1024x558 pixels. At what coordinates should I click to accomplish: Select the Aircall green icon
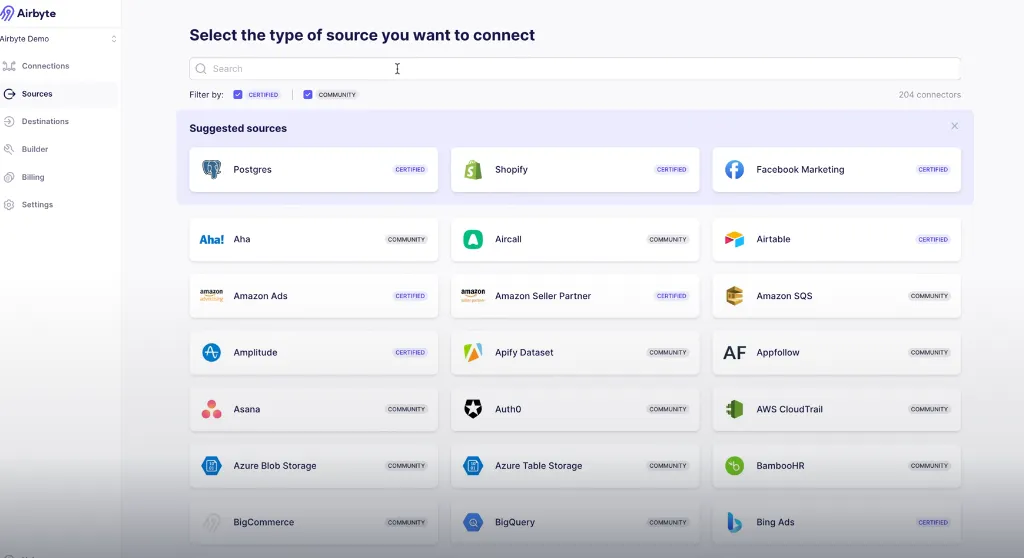[473, 239]
